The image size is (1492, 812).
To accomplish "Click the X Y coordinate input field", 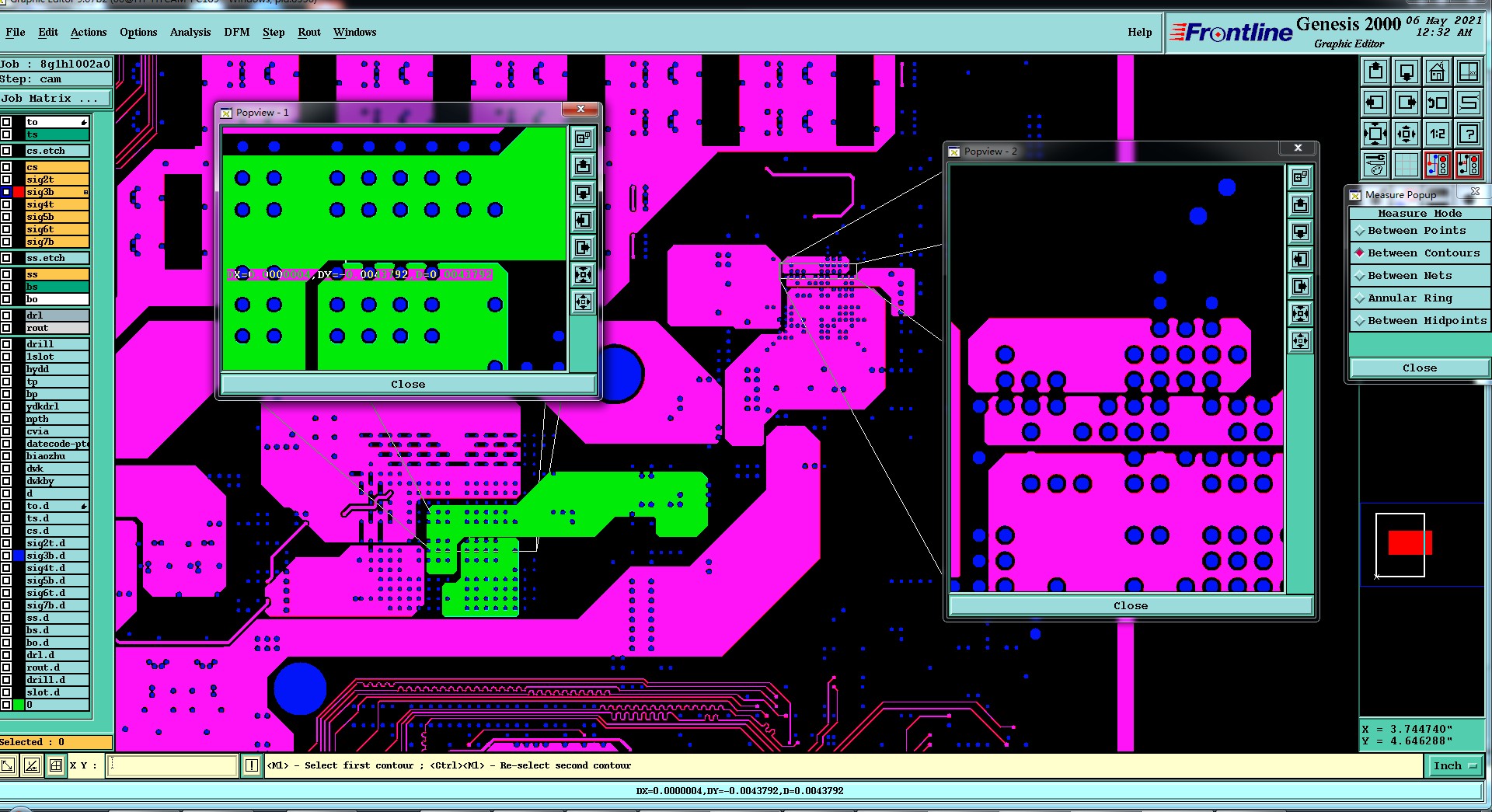I will pos(173,765).
